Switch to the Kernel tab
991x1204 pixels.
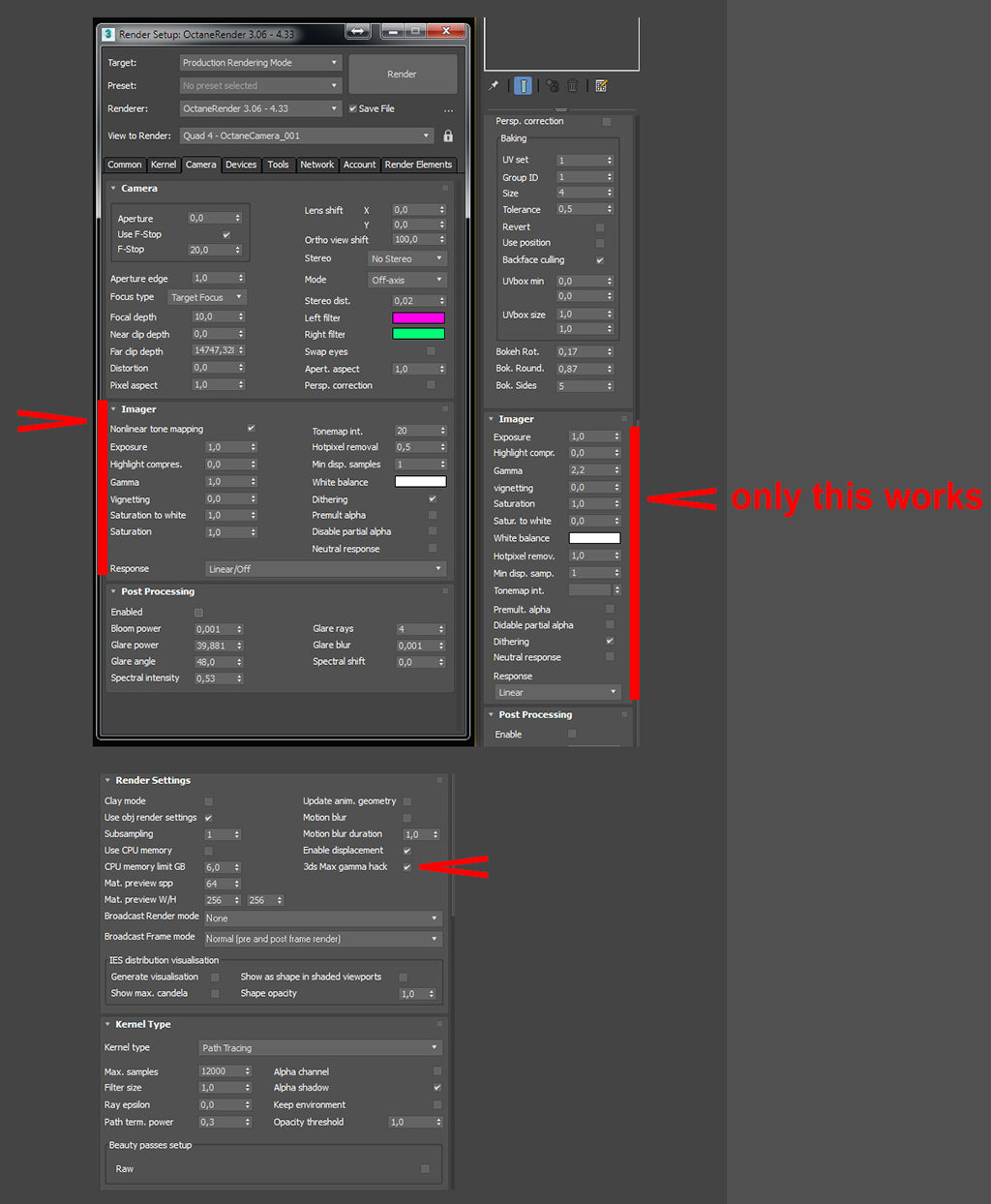(x=164, y=165)
